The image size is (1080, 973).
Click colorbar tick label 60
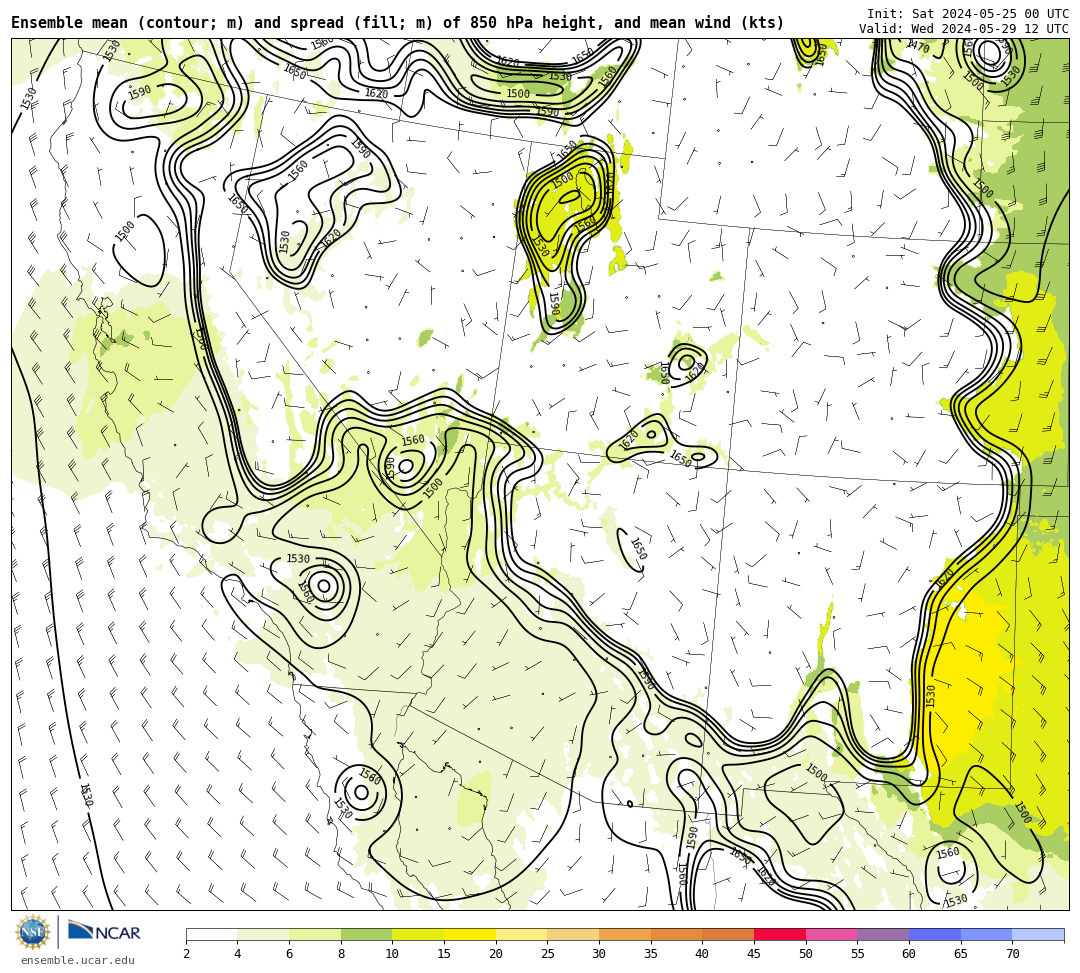(x=909, y=954)
